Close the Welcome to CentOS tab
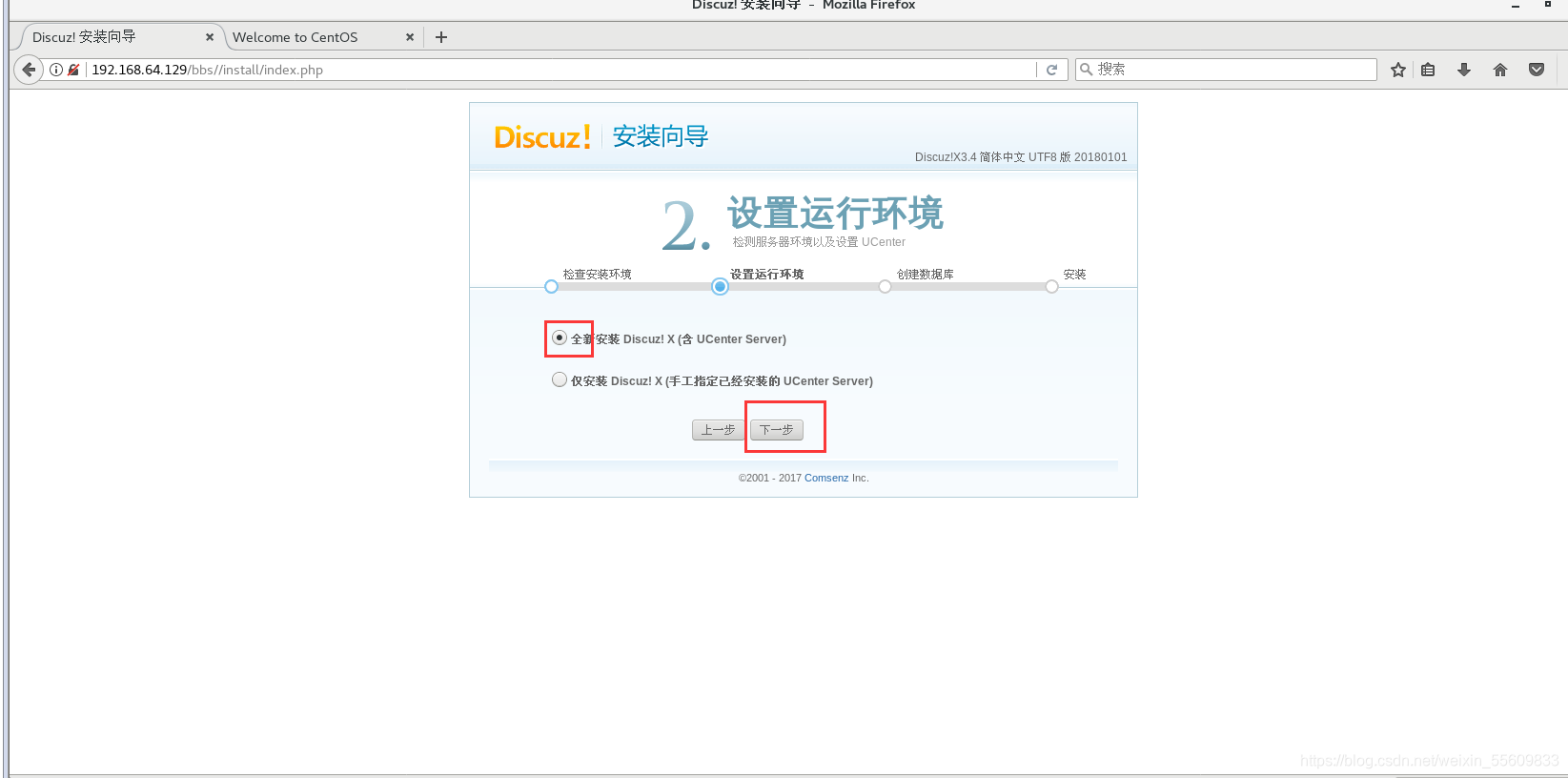 coord(410,37)
